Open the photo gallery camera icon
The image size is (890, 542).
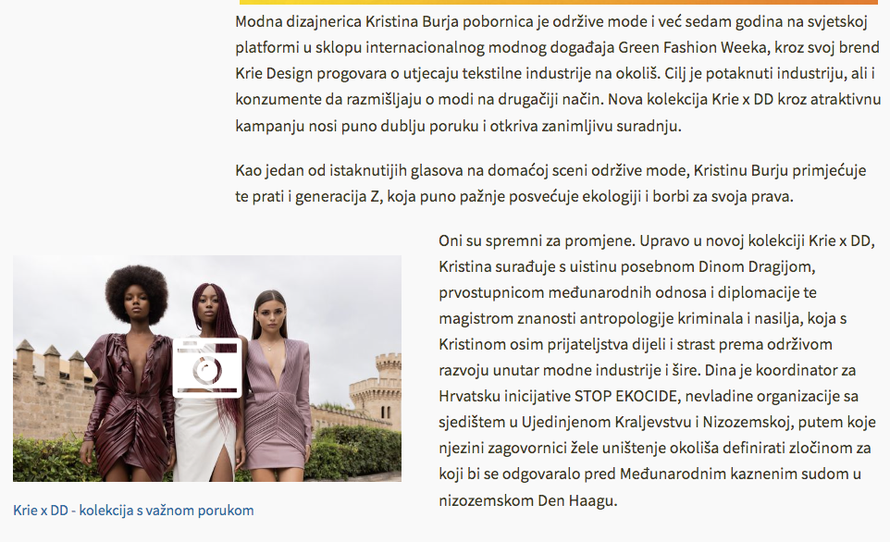(207, 368)
